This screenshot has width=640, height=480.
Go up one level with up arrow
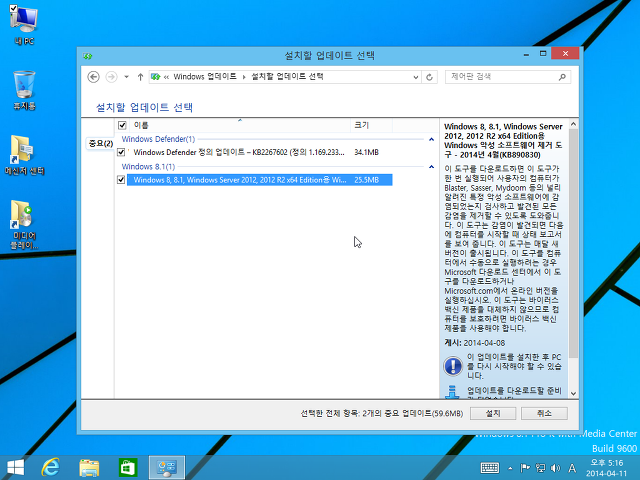tap(140, 77)
